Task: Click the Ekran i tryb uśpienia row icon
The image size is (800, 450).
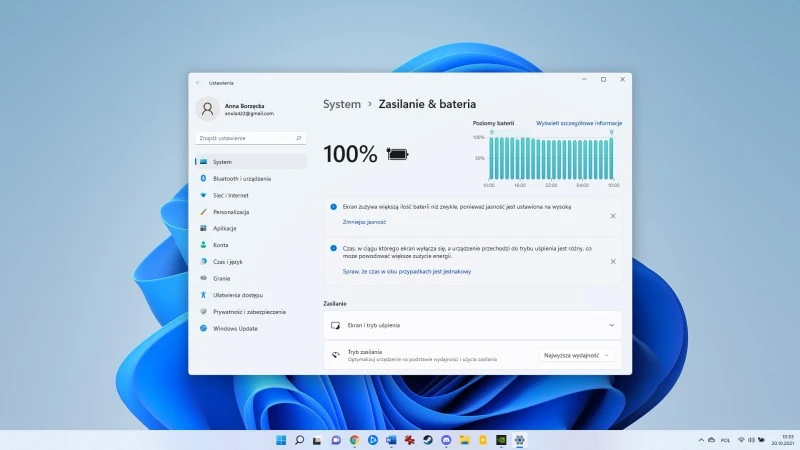Action: [x=335, y=326]
